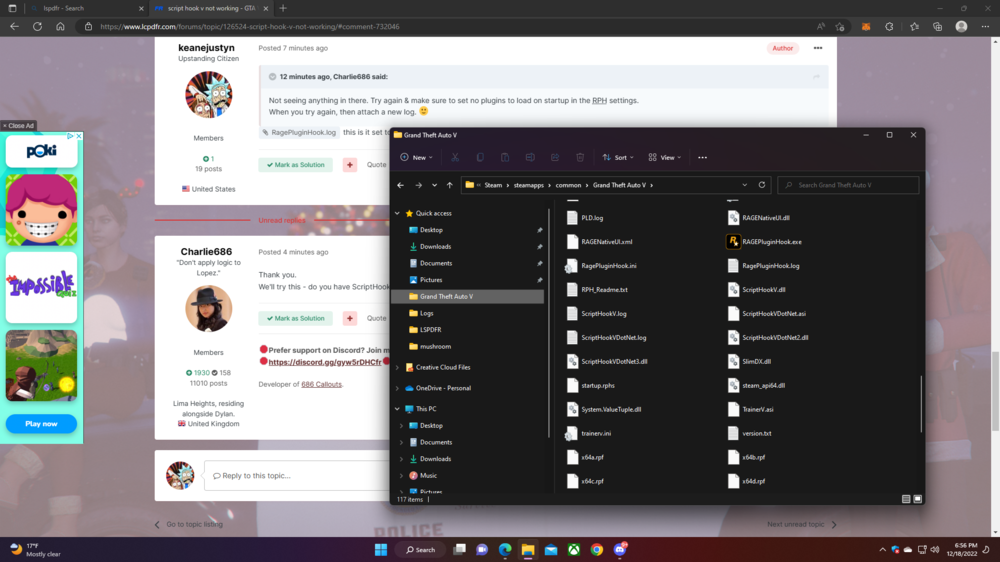Select the RAGEPluginHook.exe file

764,242
